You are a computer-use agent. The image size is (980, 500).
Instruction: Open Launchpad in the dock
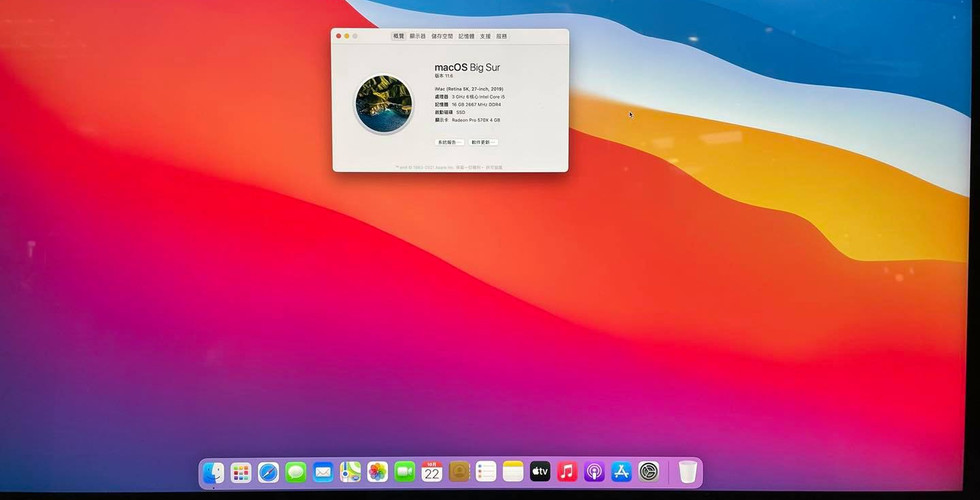[x=241, y=472]
